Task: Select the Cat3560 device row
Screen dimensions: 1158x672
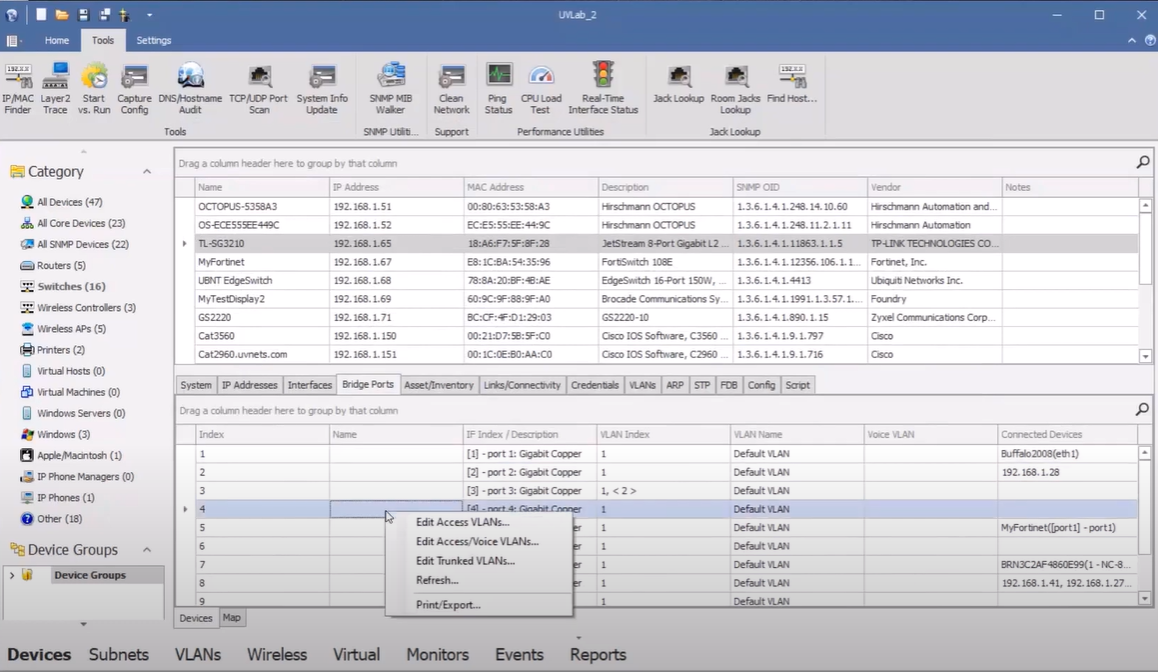Action: tap(657, 336)
